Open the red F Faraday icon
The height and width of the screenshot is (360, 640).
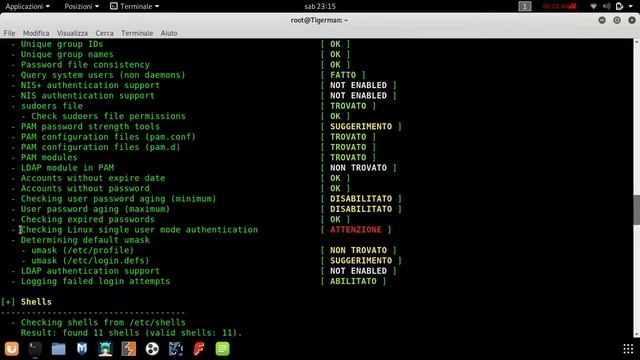pyautogui.click(x=199, y=349)
